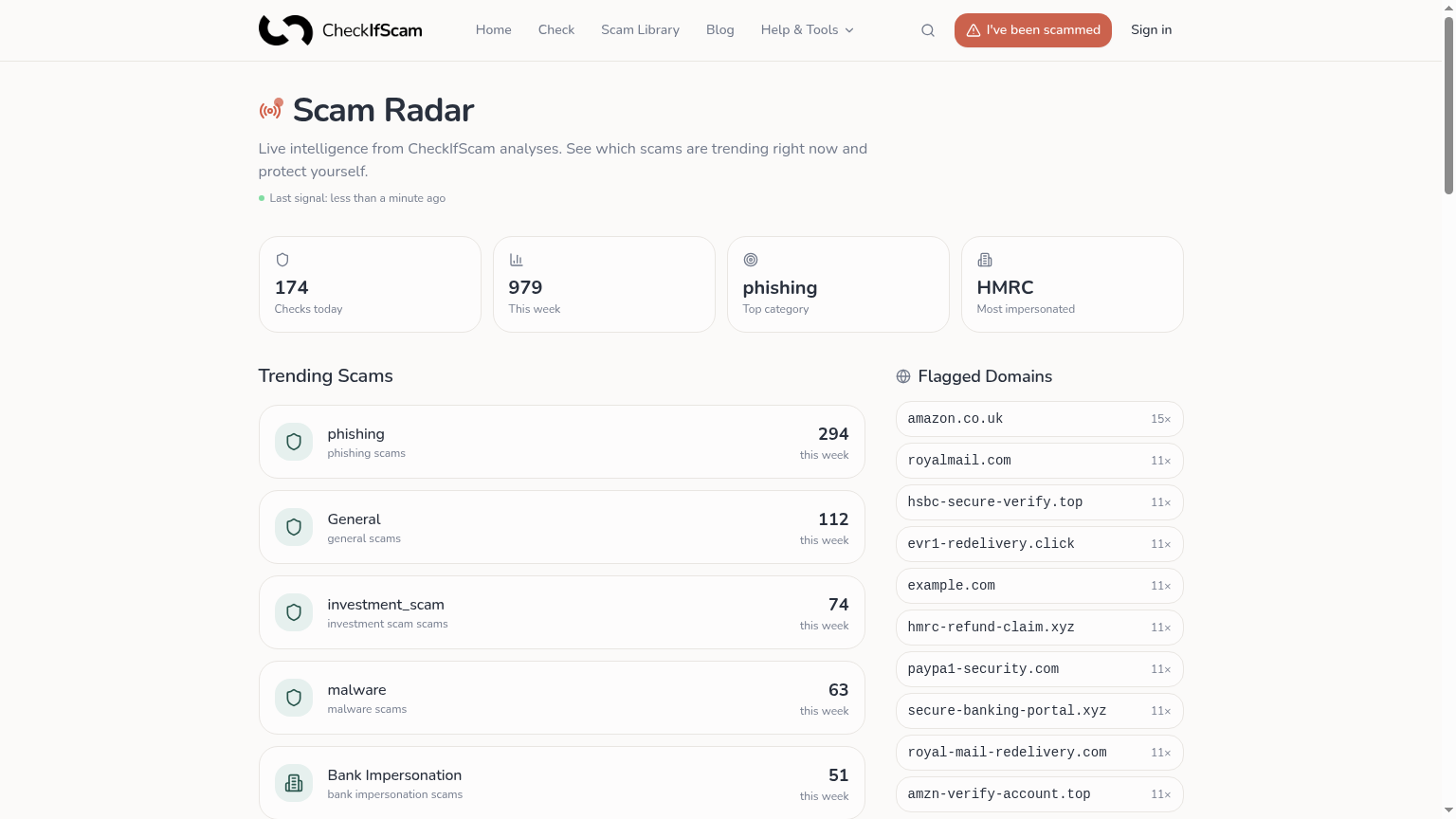Image resolution: width=1456 pixels, height=819 pixels.
Task: Click the bar chart icon in This week card
Action: coord(517,260)
